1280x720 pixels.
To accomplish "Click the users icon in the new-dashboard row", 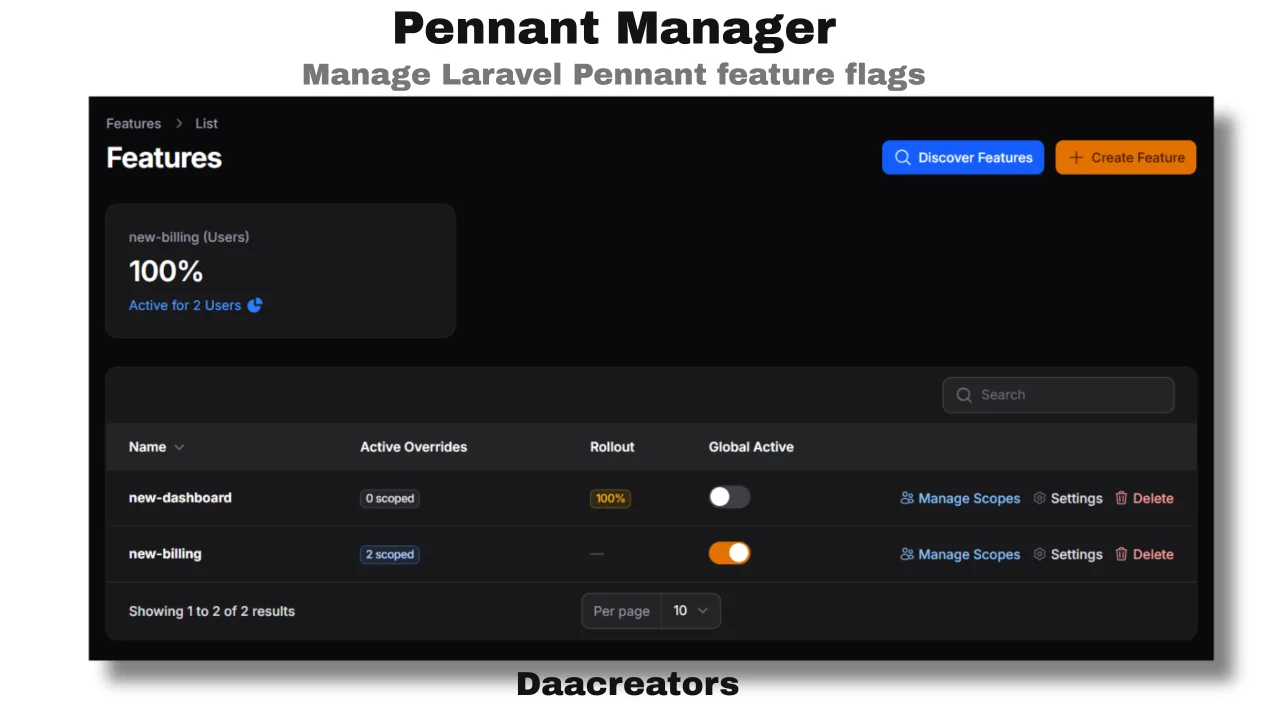I will (x=907, y=498).
